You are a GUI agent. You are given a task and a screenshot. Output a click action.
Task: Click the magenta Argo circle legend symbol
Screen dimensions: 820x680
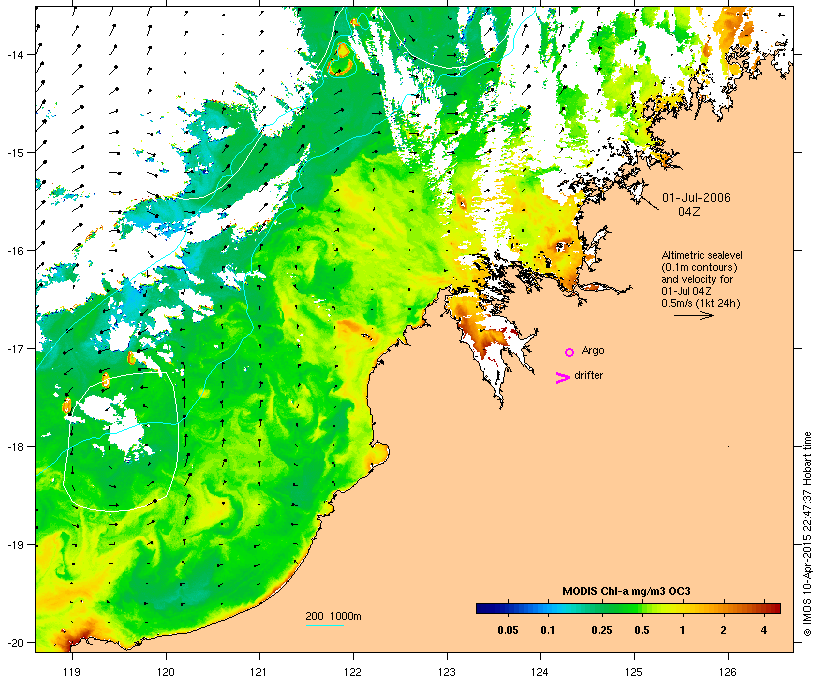tap(570, 352)
